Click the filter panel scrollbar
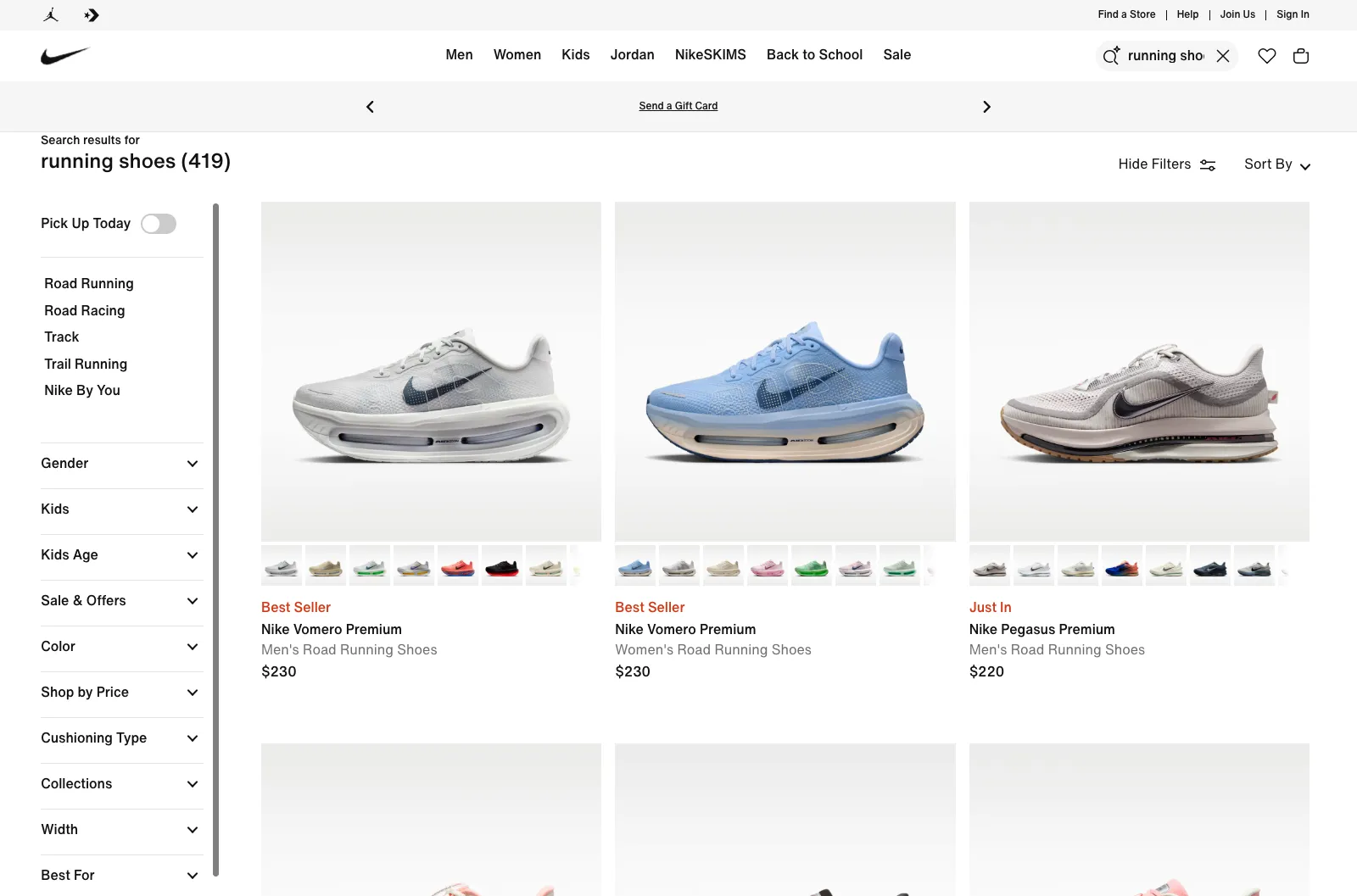This screenshot has width=1357, height=896. coord(215,539)
